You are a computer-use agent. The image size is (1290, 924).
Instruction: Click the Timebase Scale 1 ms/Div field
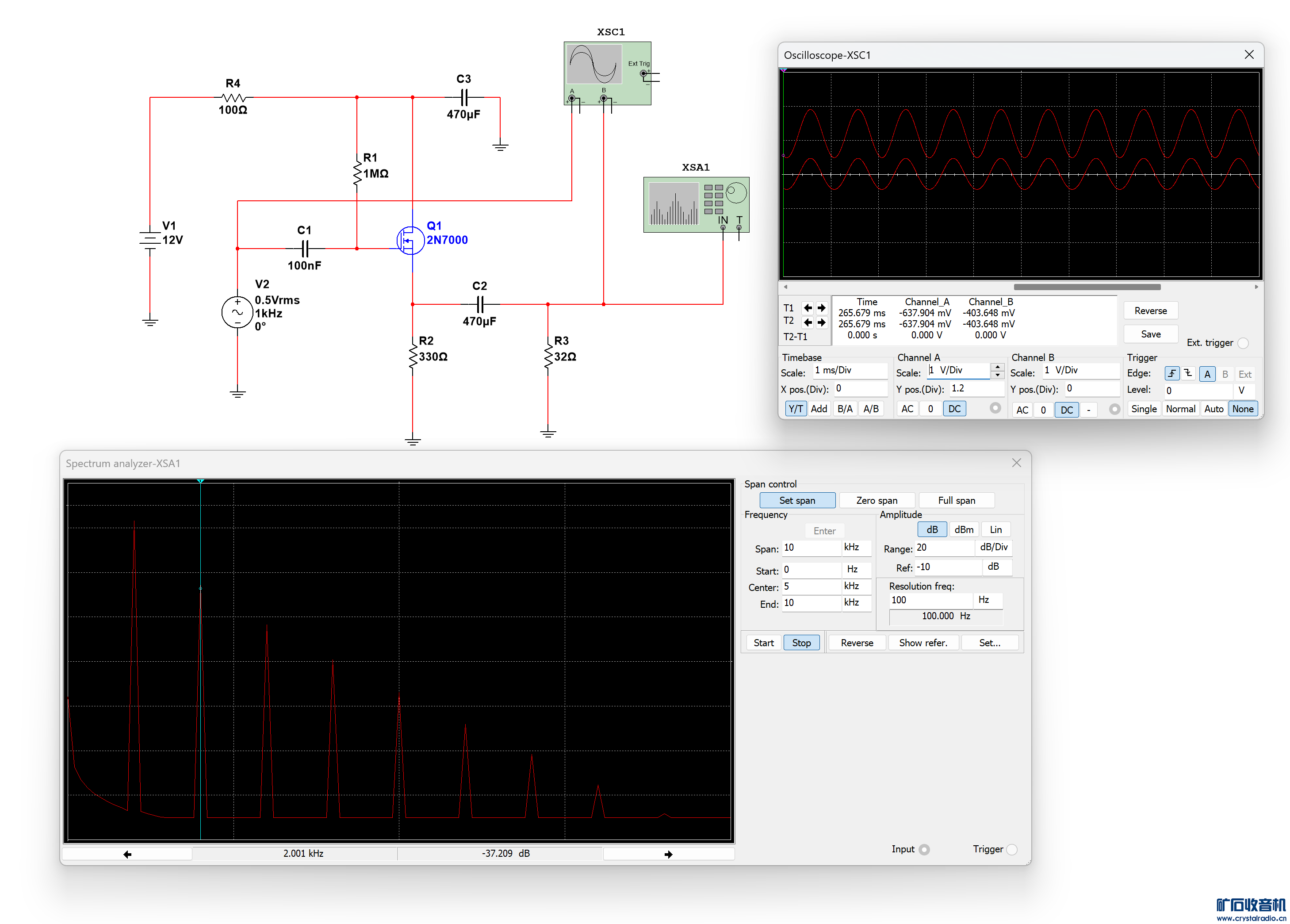tap(850, 371)
